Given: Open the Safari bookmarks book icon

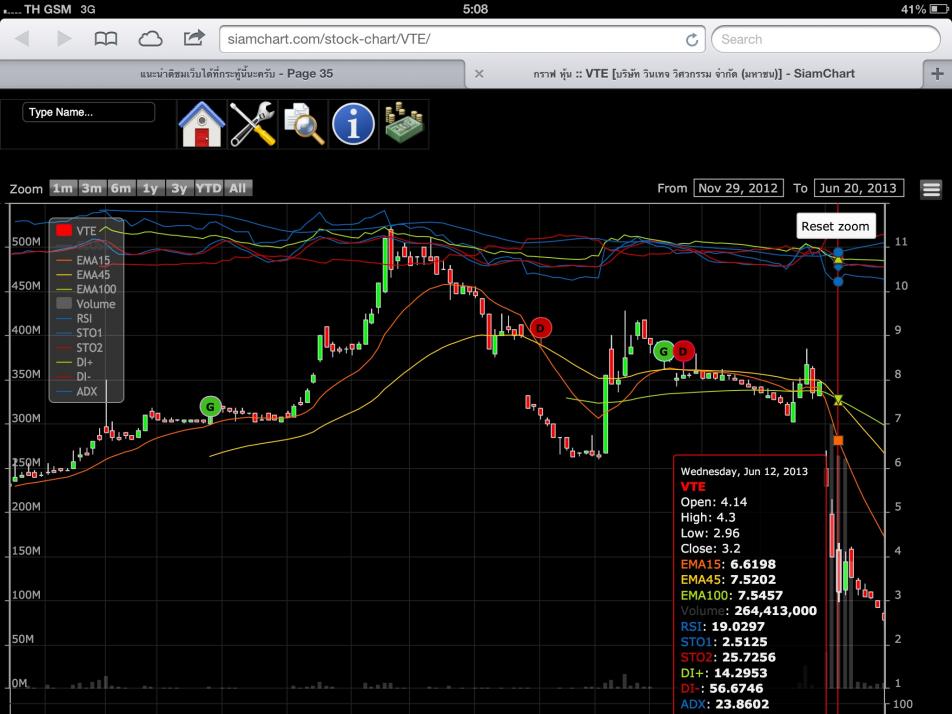Looking at the screenshot, I should coord(106,39).
